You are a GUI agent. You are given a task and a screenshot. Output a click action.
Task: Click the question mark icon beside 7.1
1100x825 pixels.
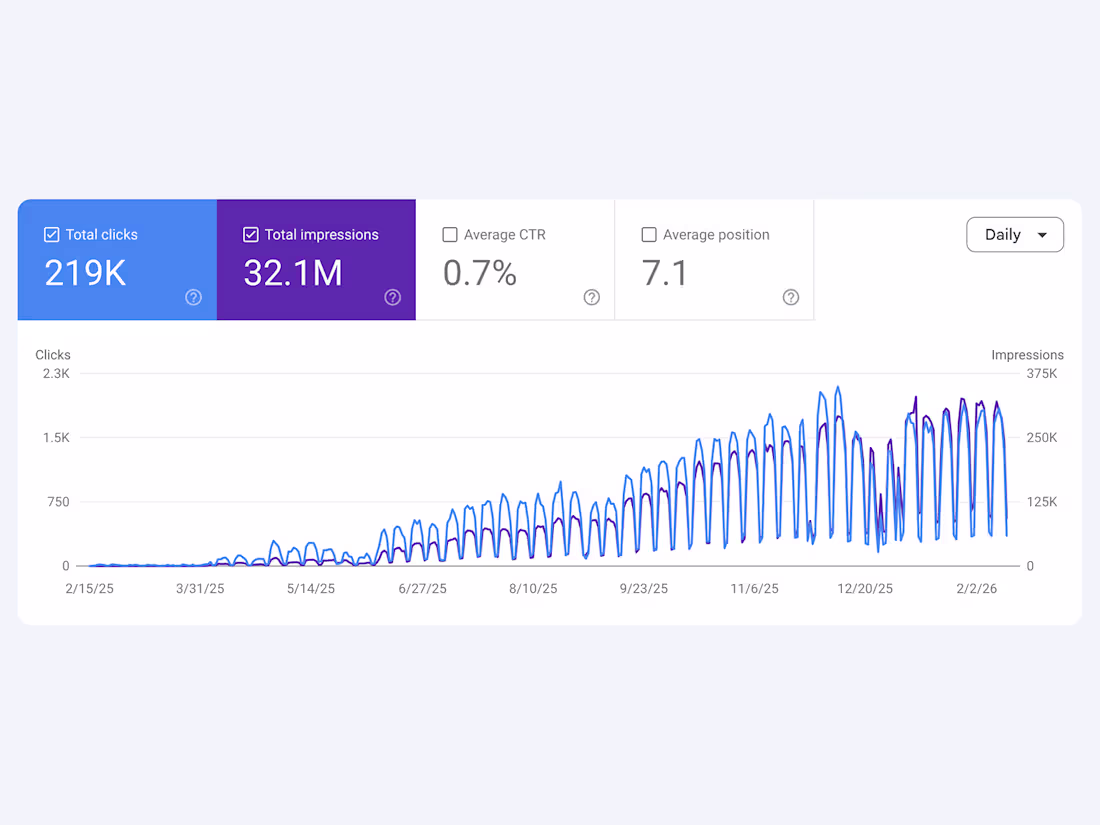pyautogui.click(x=790, y=297)
